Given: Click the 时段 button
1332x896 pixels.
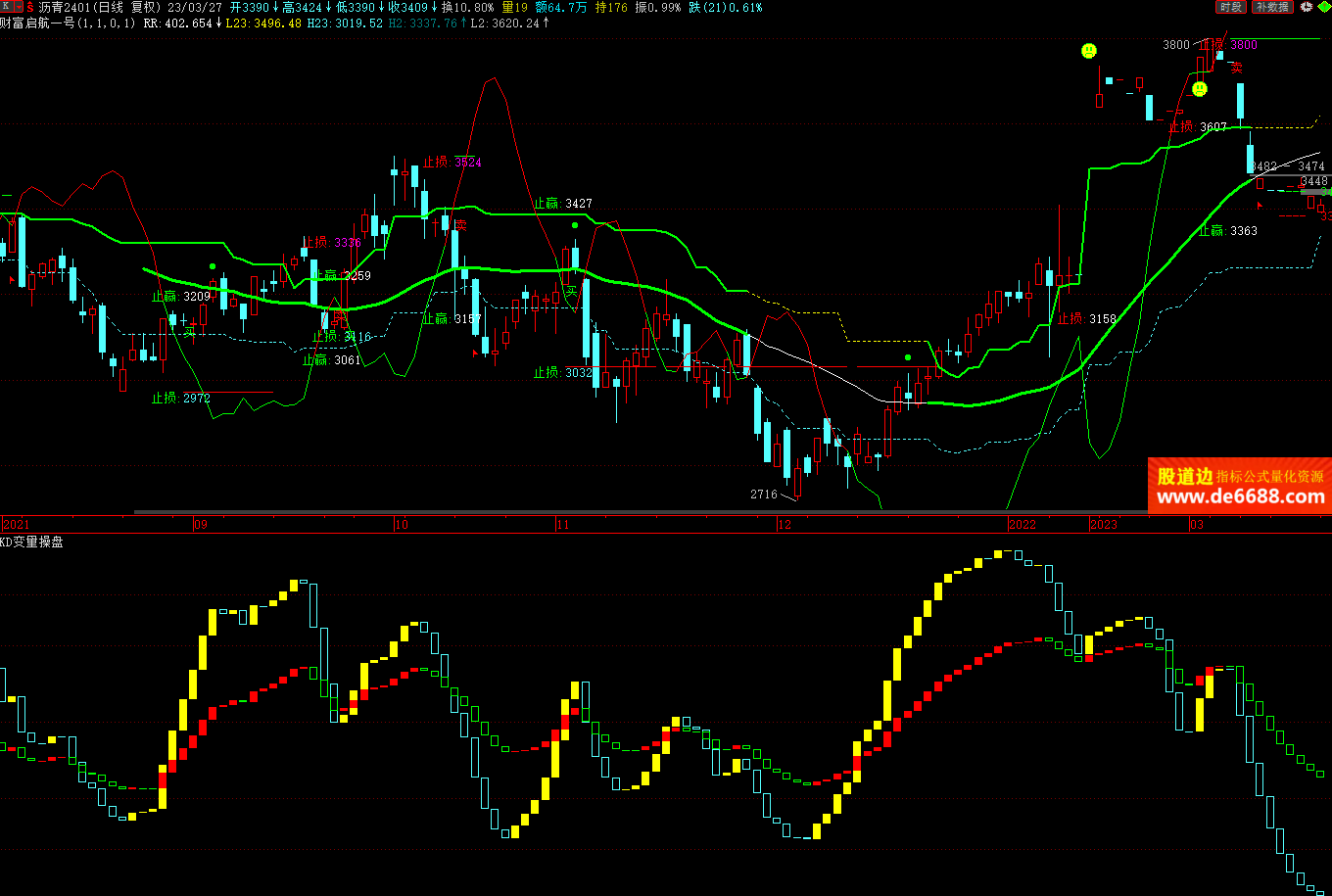Looking at the screenshot, I should (1231, 7).
